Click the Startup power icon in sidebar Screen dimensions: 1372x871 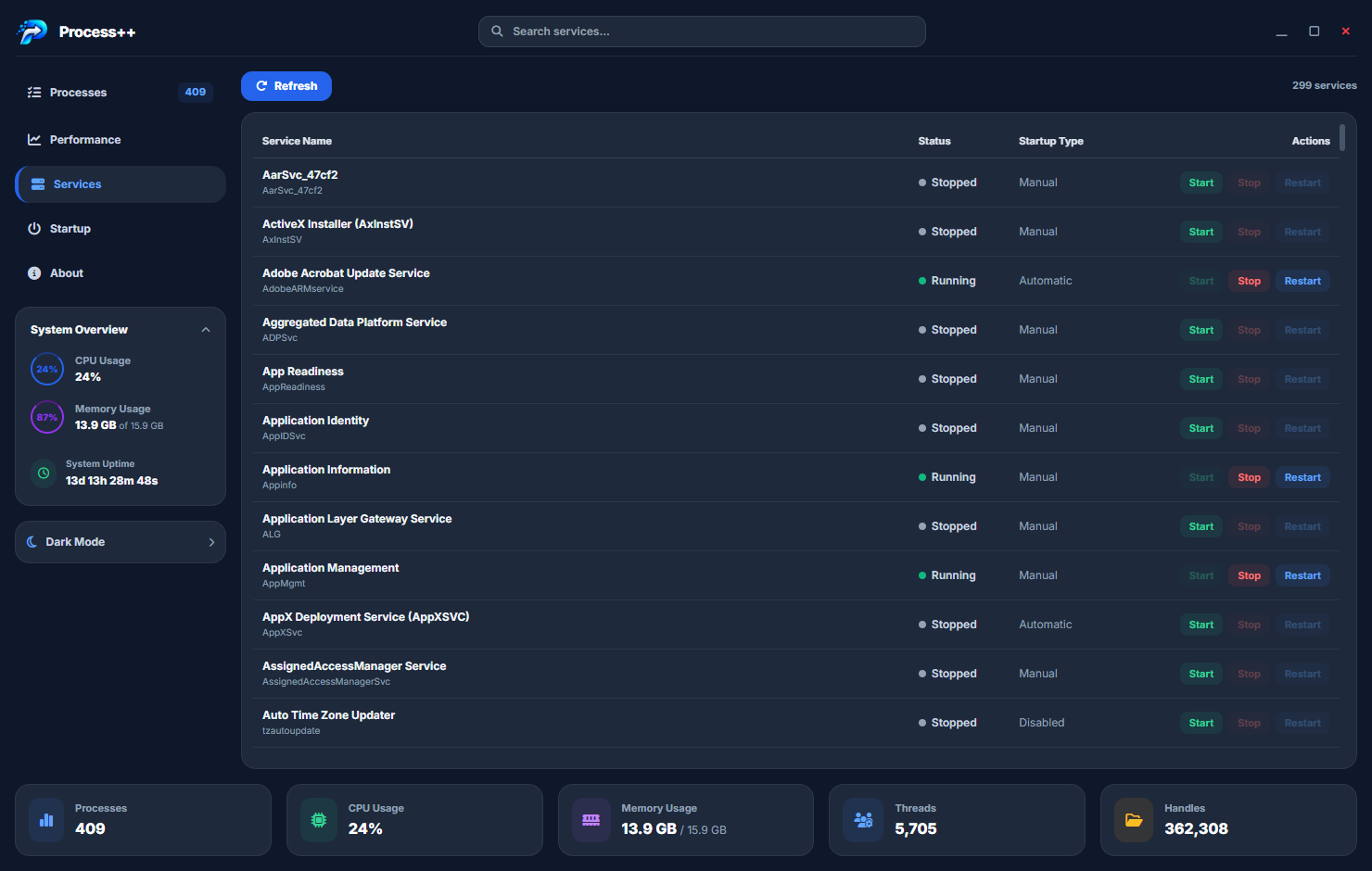click(x=34, y=229)
